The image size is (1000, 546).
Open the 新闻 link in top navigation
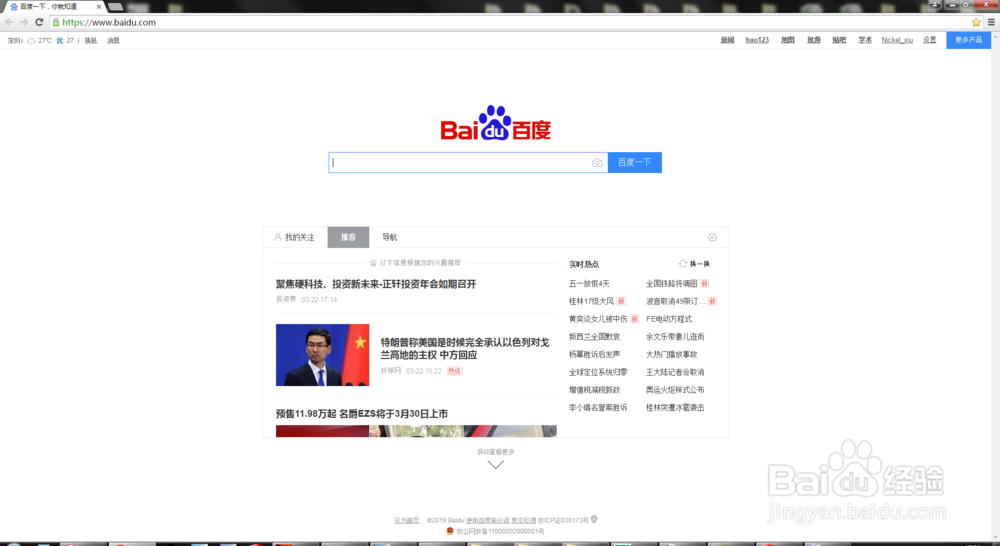tap(727, 40)
